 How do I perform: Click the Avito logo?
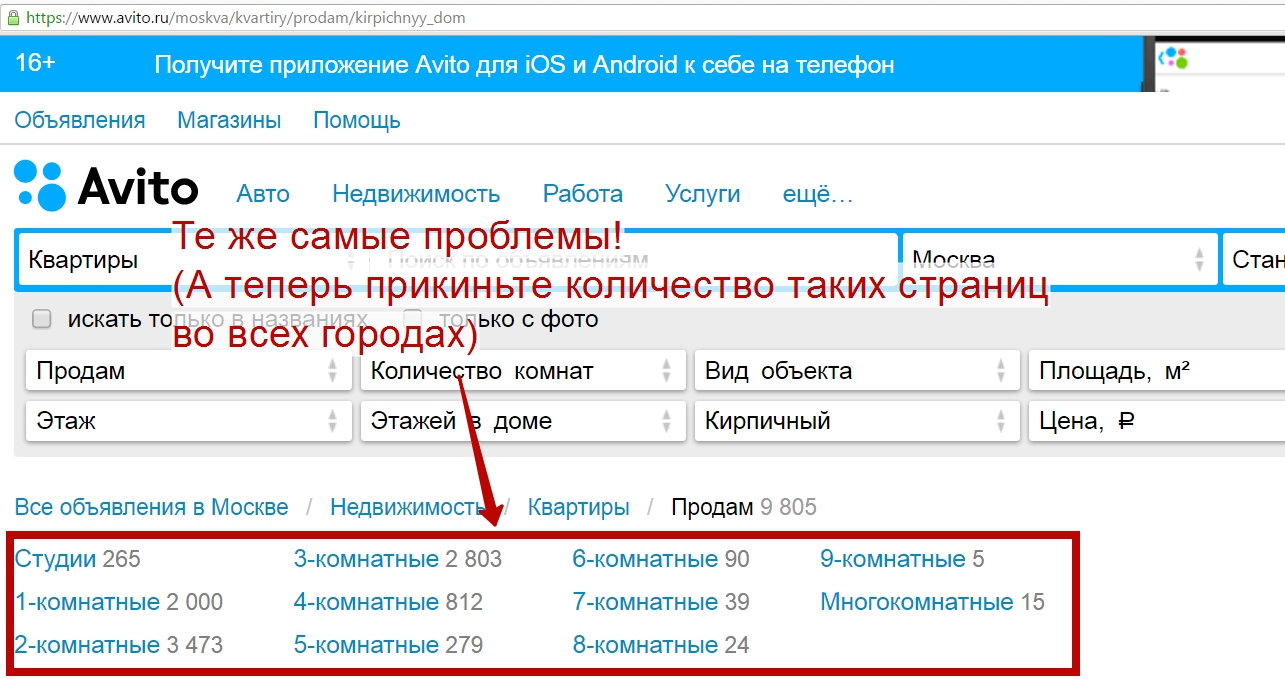coord(105,187)
